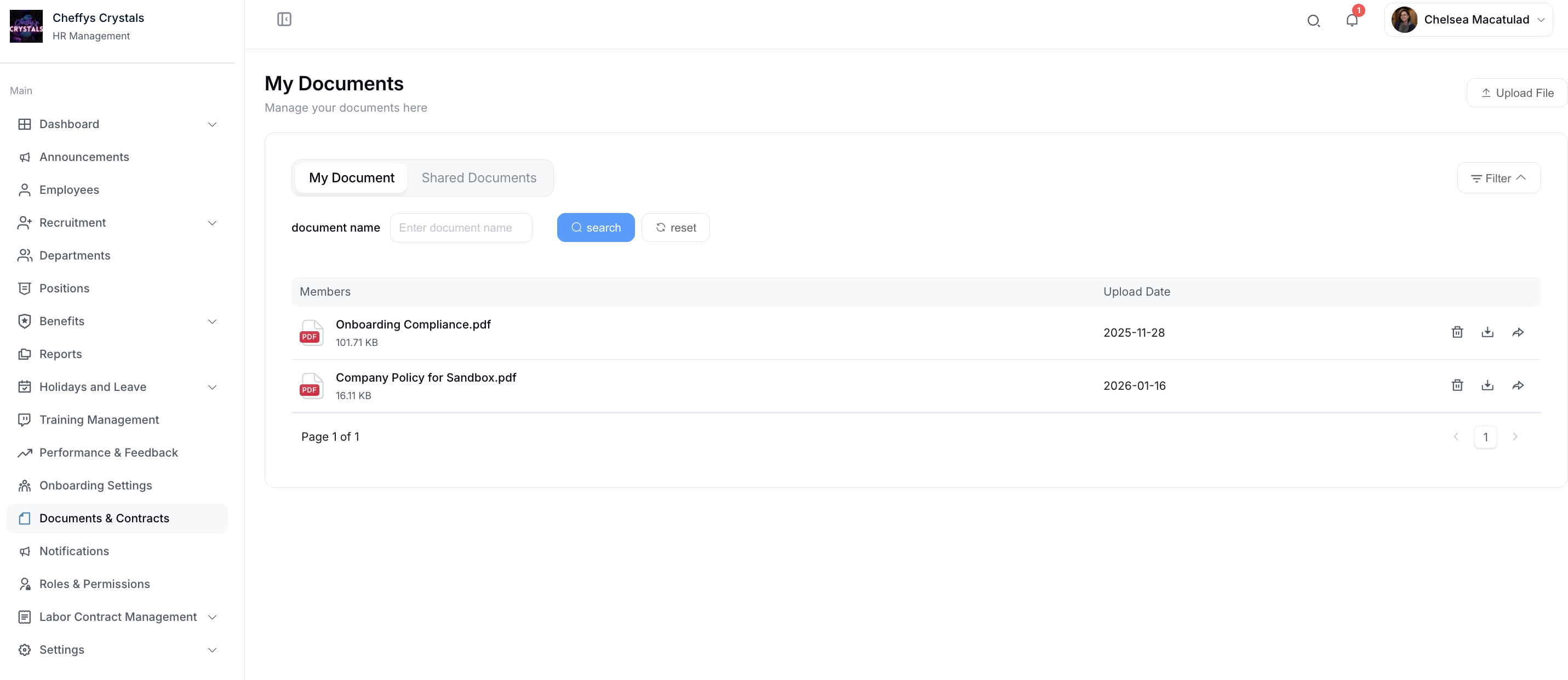Expand the Recruitment submenu chevron
This screenshot has width=1568, height=680.
[212, 223]
